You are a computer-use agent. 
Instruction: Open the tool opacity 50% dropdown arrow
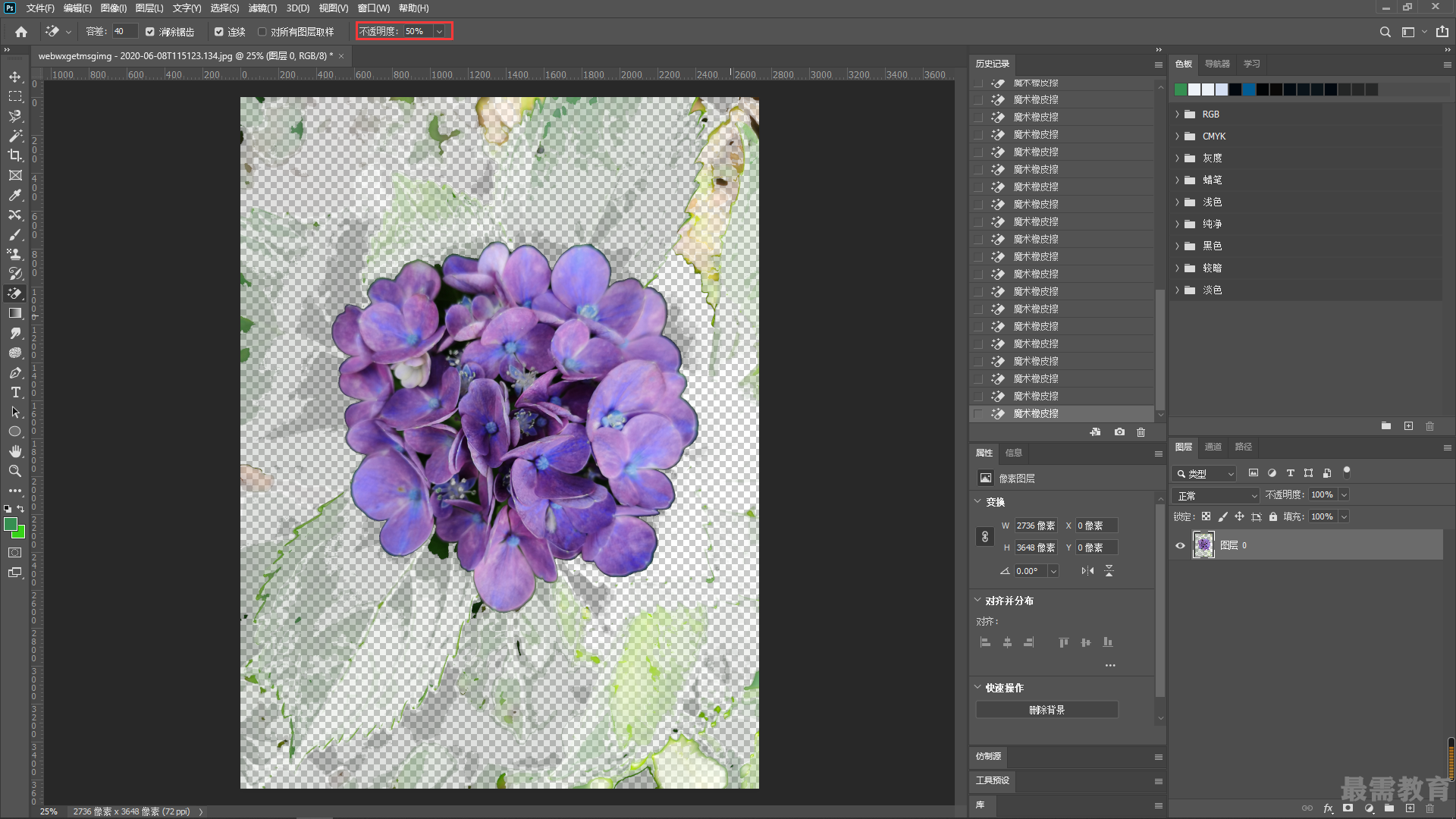[439, 32]
